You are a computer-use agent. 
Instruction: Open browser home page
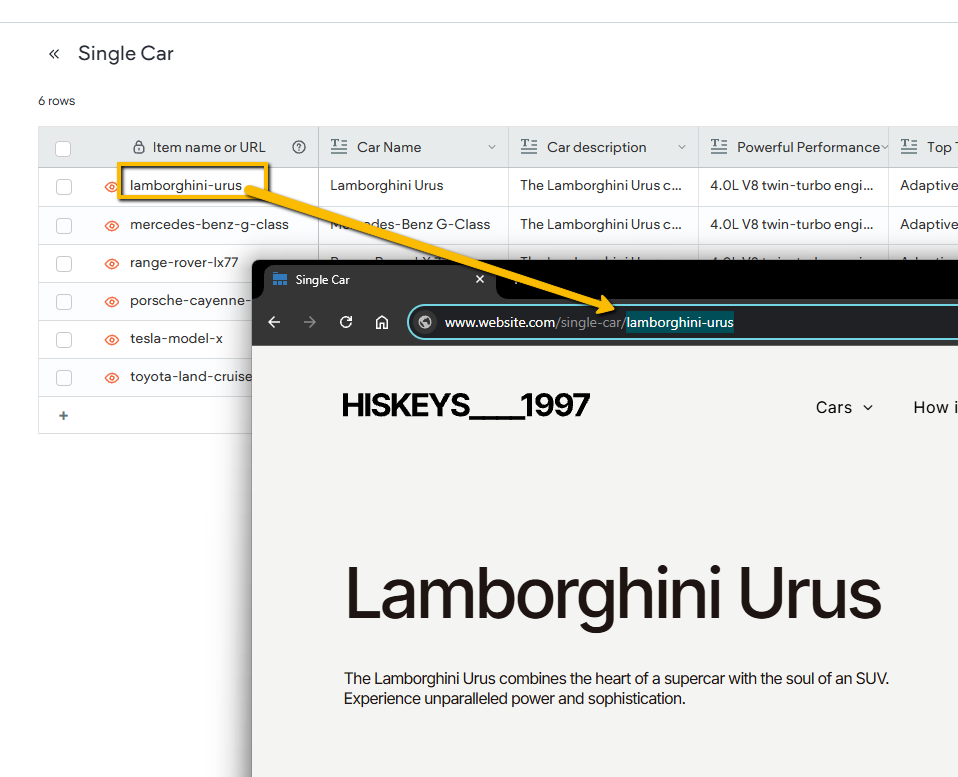click(382, 322)
